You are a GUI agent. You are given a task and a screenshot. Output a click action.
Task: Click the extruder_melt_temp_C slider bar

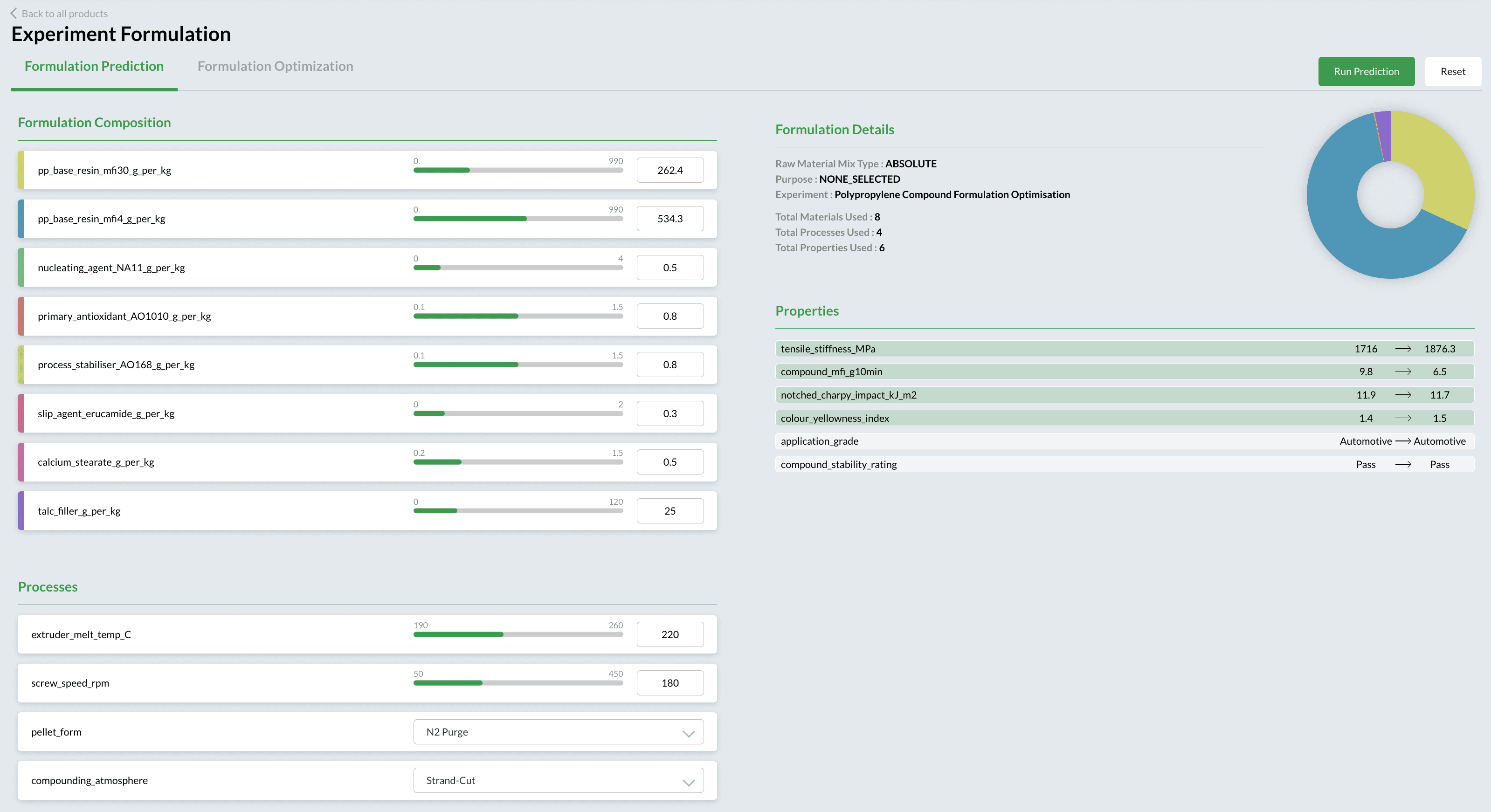click(518, 635)
